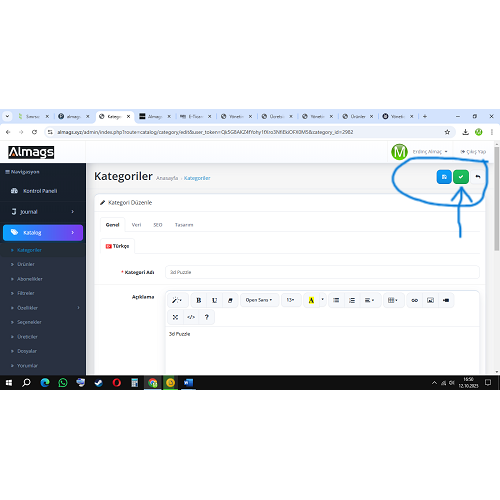Toggle underline formatting in the editor

pos(214,300)
